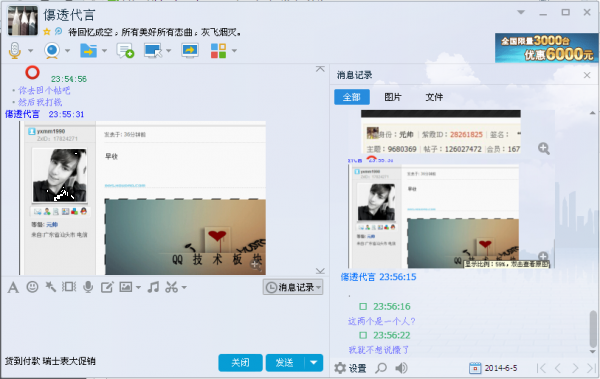Click the contact name 傷透代言 title
The width and height of the screenshot is (600, 379).
pyautogui.click(x=69, y=15)
